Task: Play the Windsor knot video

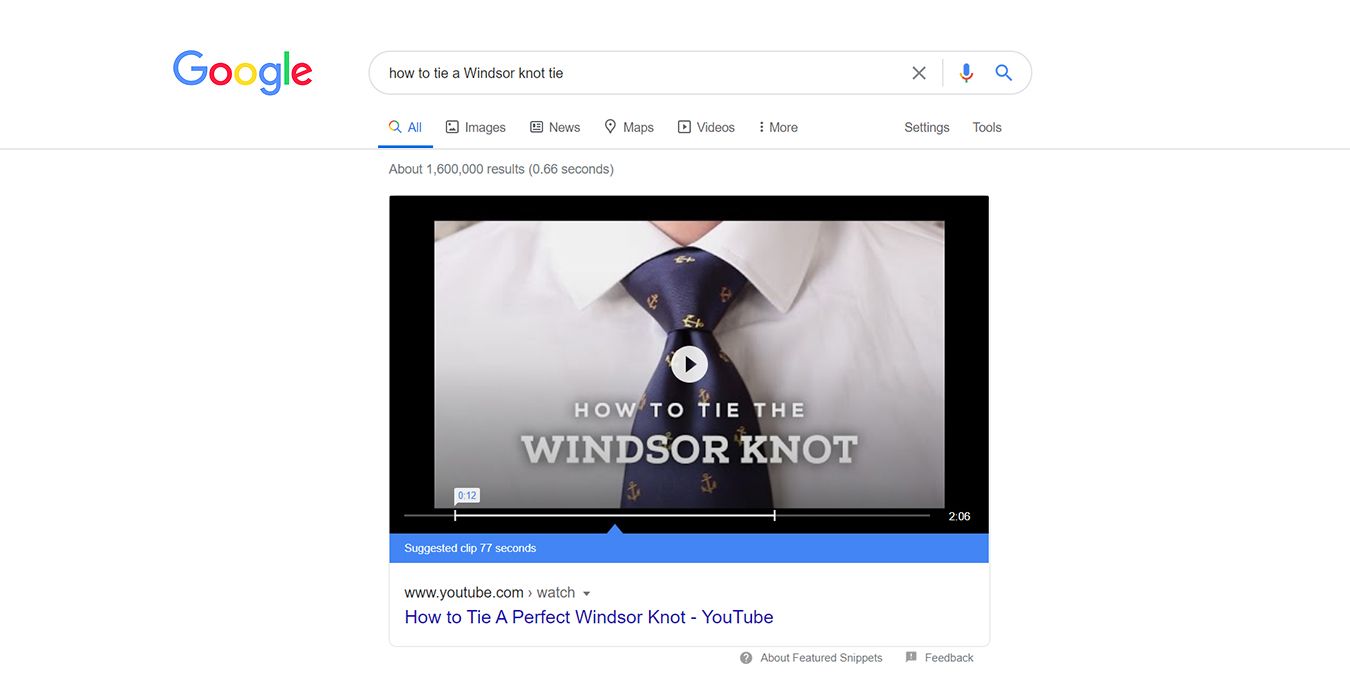Action: click(x=689, y=364)
